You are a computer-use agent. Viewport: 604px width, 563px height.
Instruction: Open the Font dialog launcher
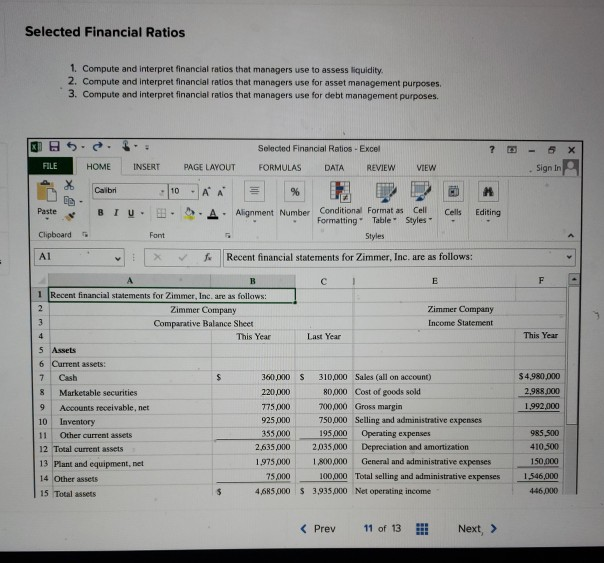click(x=228, y=235)
